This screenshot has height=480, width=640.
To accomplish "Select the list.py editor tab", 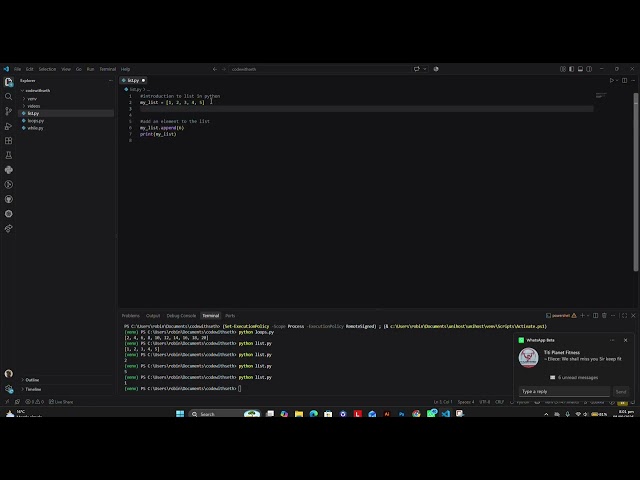I will (133, 80).
